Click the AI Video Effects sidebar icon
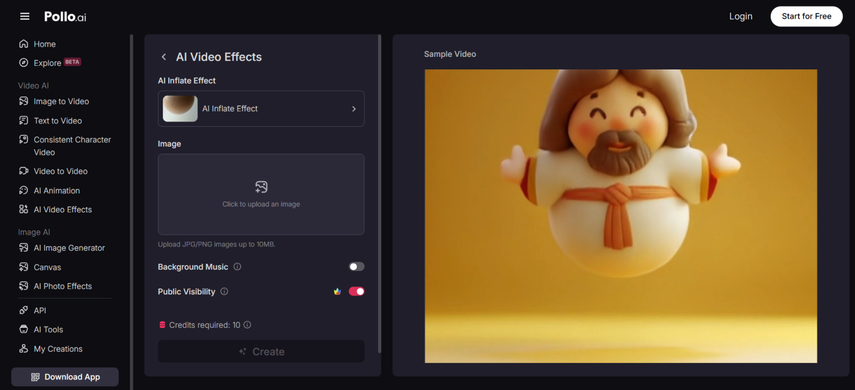The image size is (855, 390). (x=23, y=209)
